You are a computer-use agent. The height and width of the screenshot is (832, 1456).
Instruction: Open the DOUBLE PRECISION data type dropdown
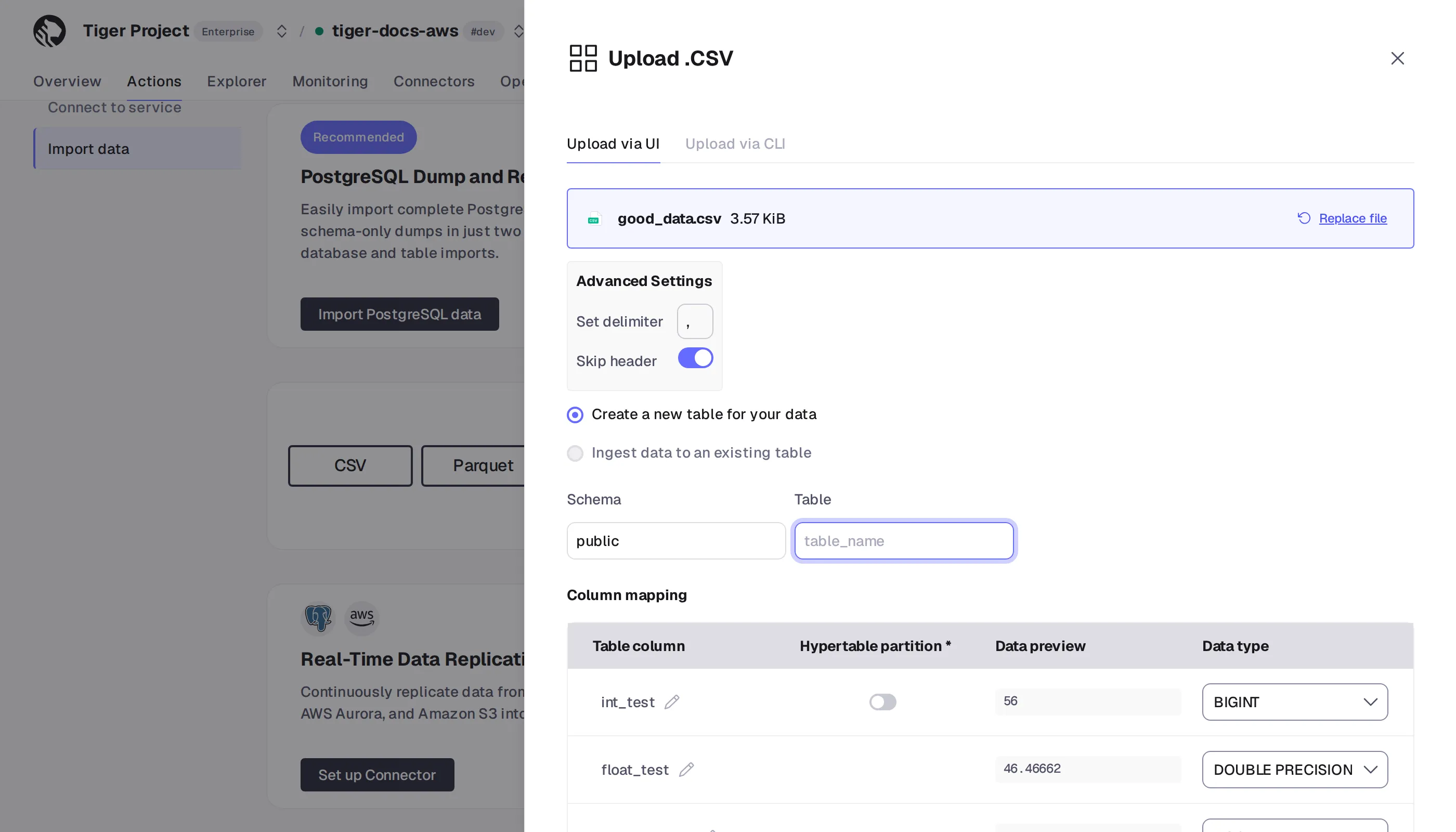tap(1294, 769)
